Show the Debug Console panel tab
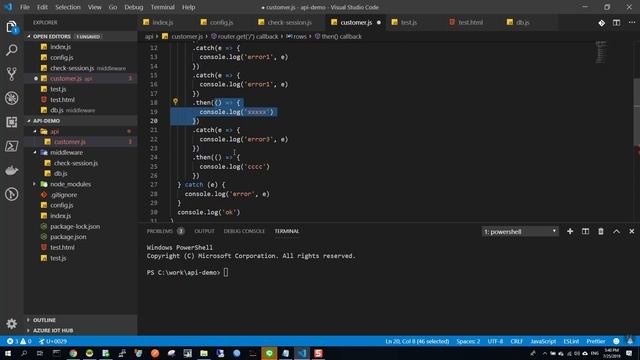Image resolution: width=640 pixels, height=360 pixels. pyautogui.click(x=244, y=231)
